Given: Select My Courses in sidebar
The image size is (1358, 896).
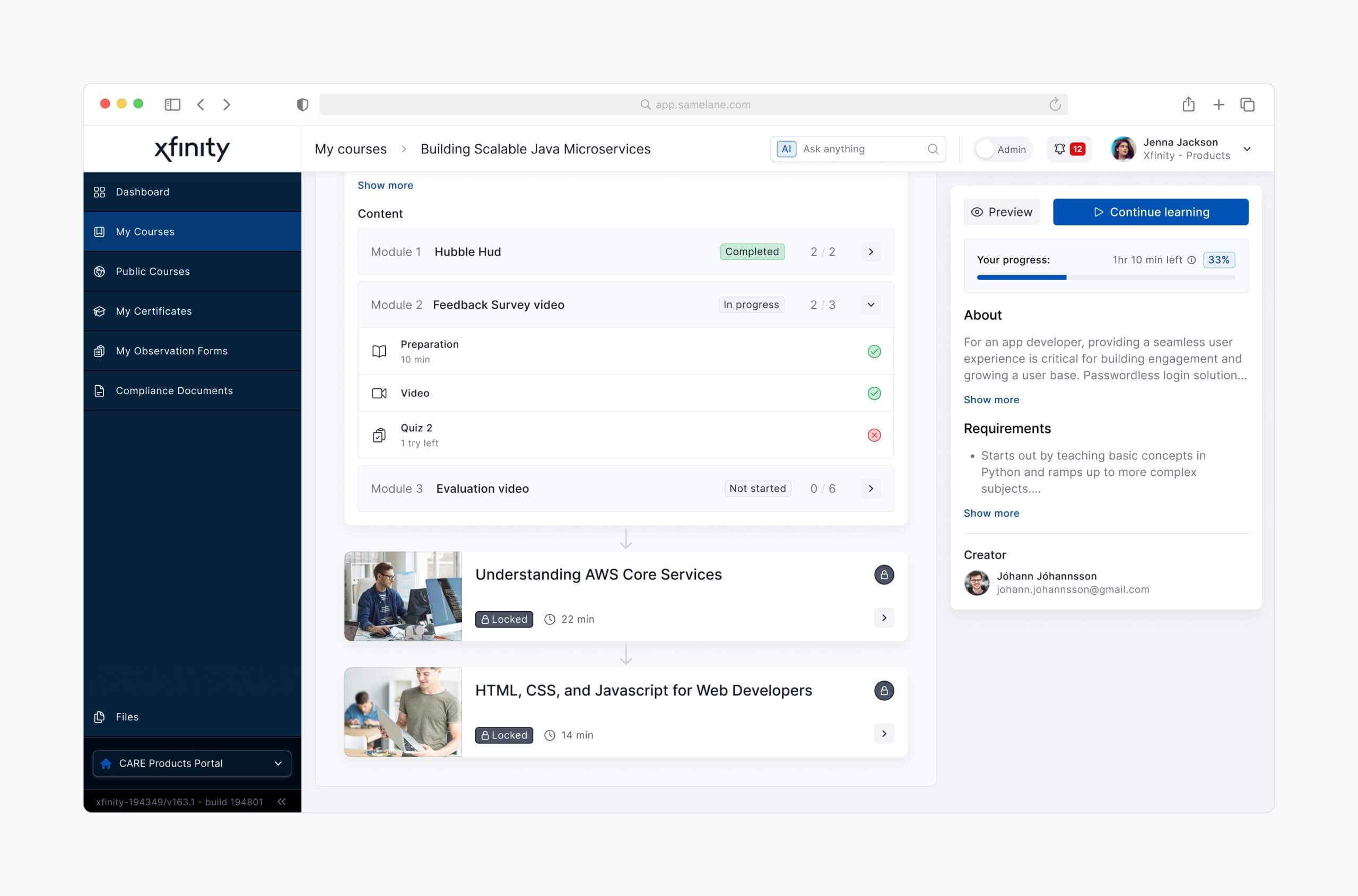Looking at the screenshot, I should [192, 232].
